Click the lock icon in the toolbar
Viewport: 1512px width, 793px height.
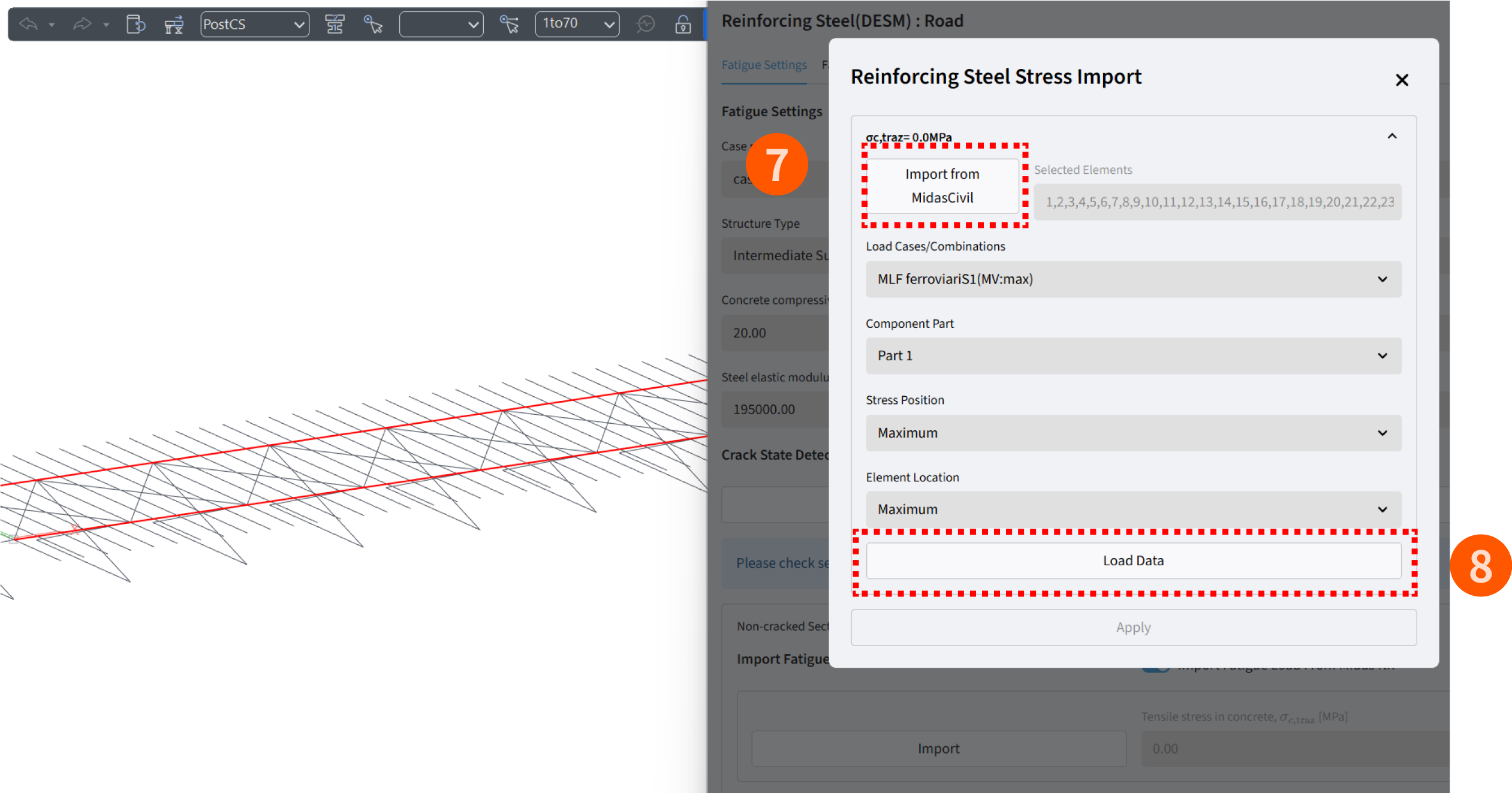[682, 24]
